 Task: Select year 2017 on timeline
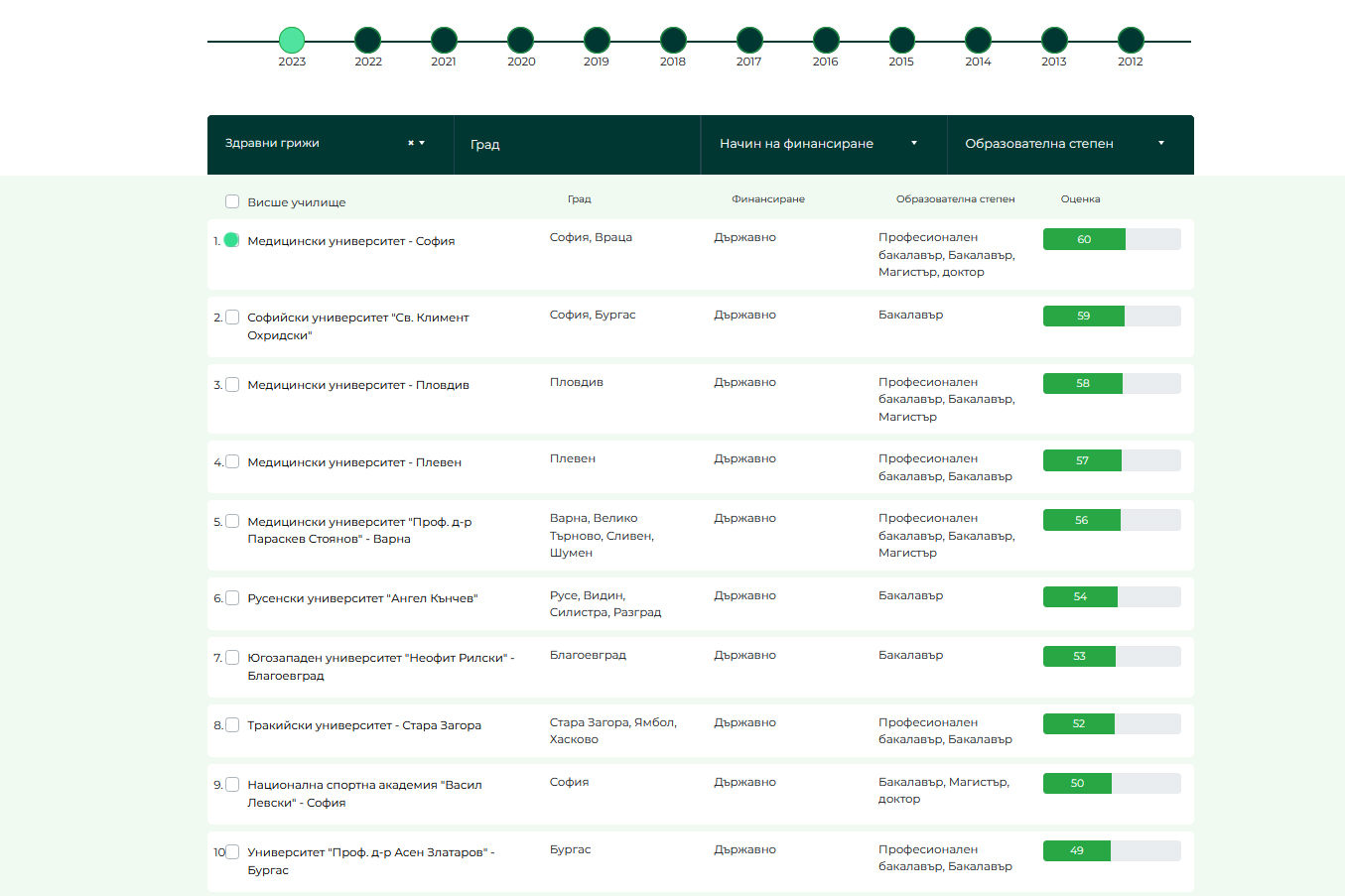pos(749,40)
